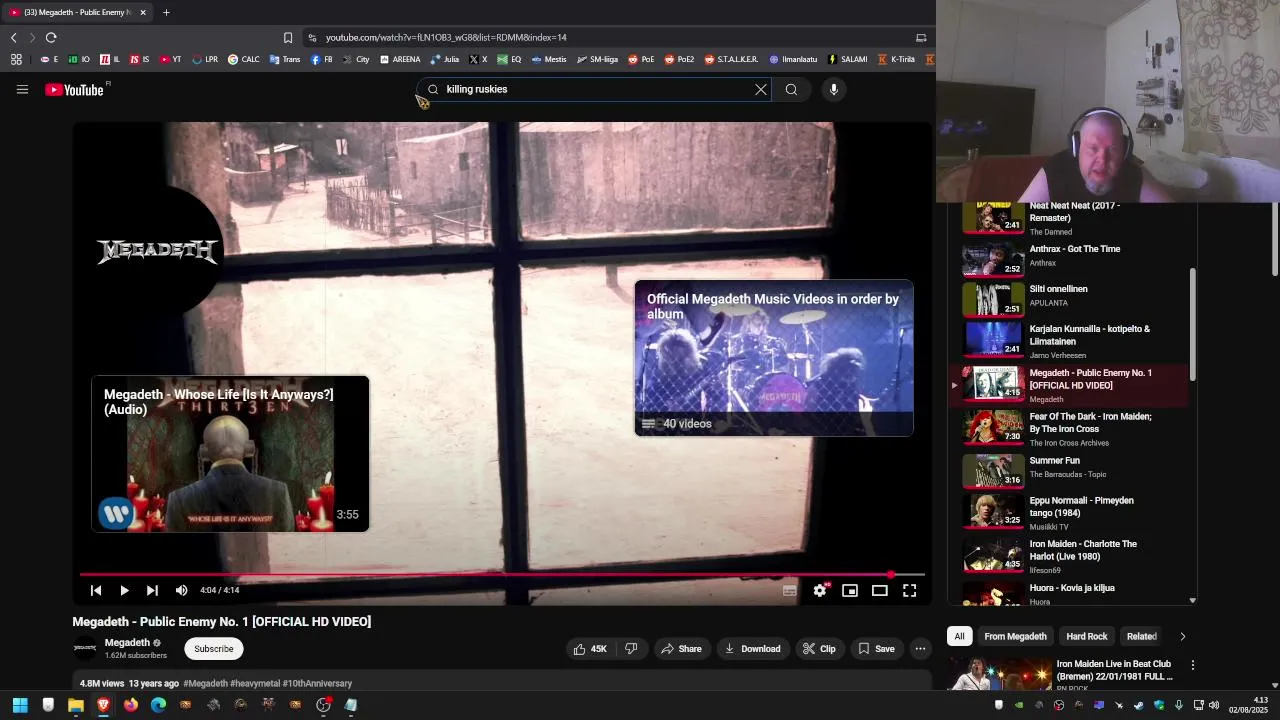Open the player settings gear
The image size is (1280, 720).
[820, 590]
